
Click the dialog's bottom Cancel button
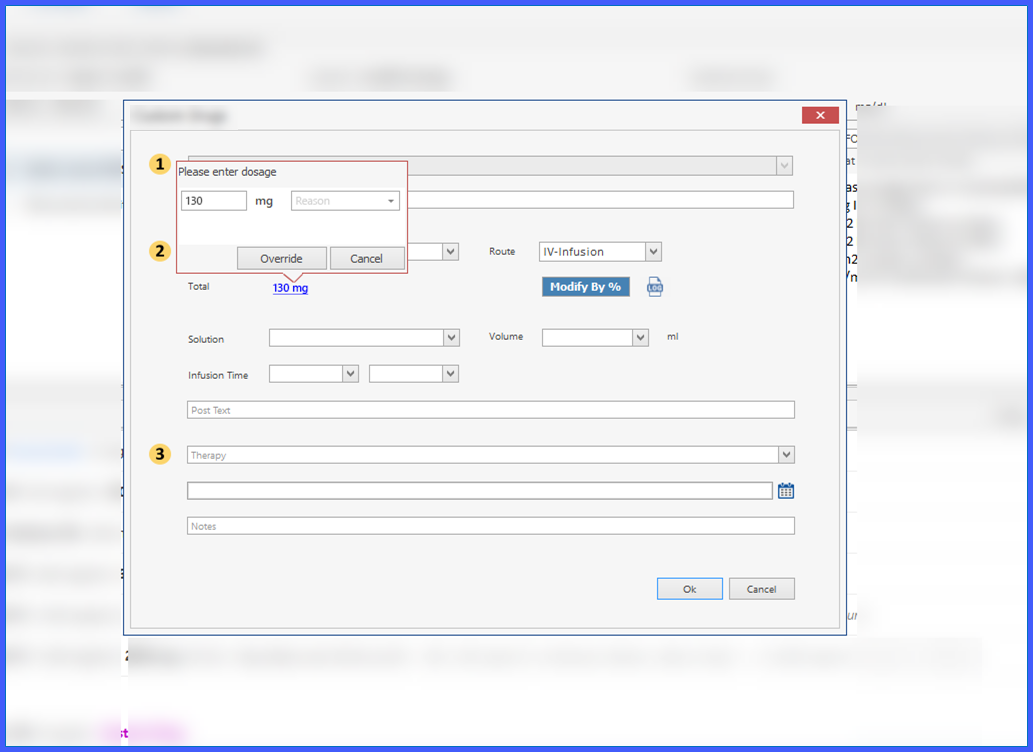click(x=762, y=589)
